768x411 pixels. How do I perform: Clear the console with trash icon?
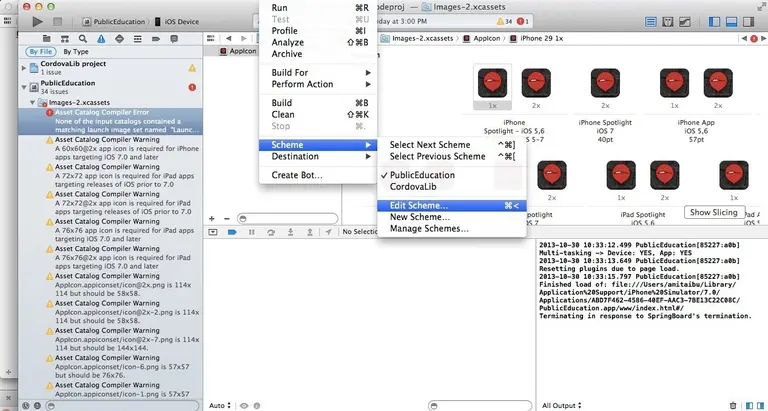click(x=733, y=405)
